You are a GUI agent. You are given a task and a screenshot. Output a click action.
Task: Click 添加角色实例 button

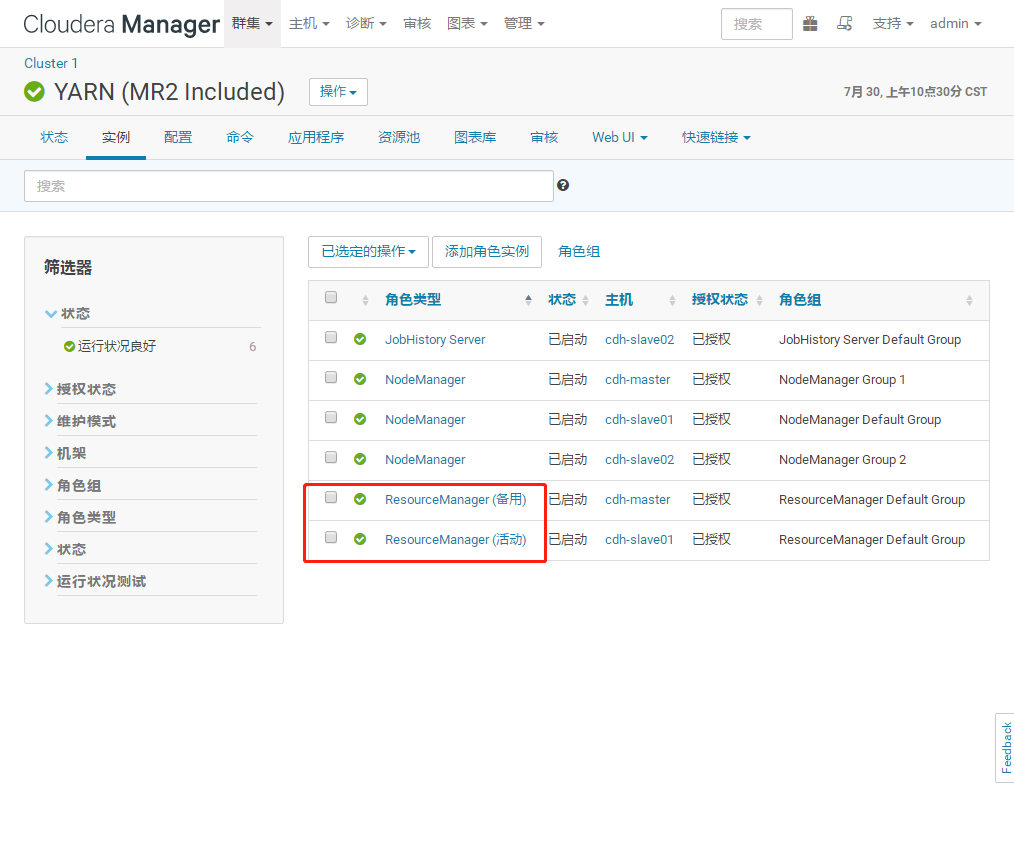[486, 252]
